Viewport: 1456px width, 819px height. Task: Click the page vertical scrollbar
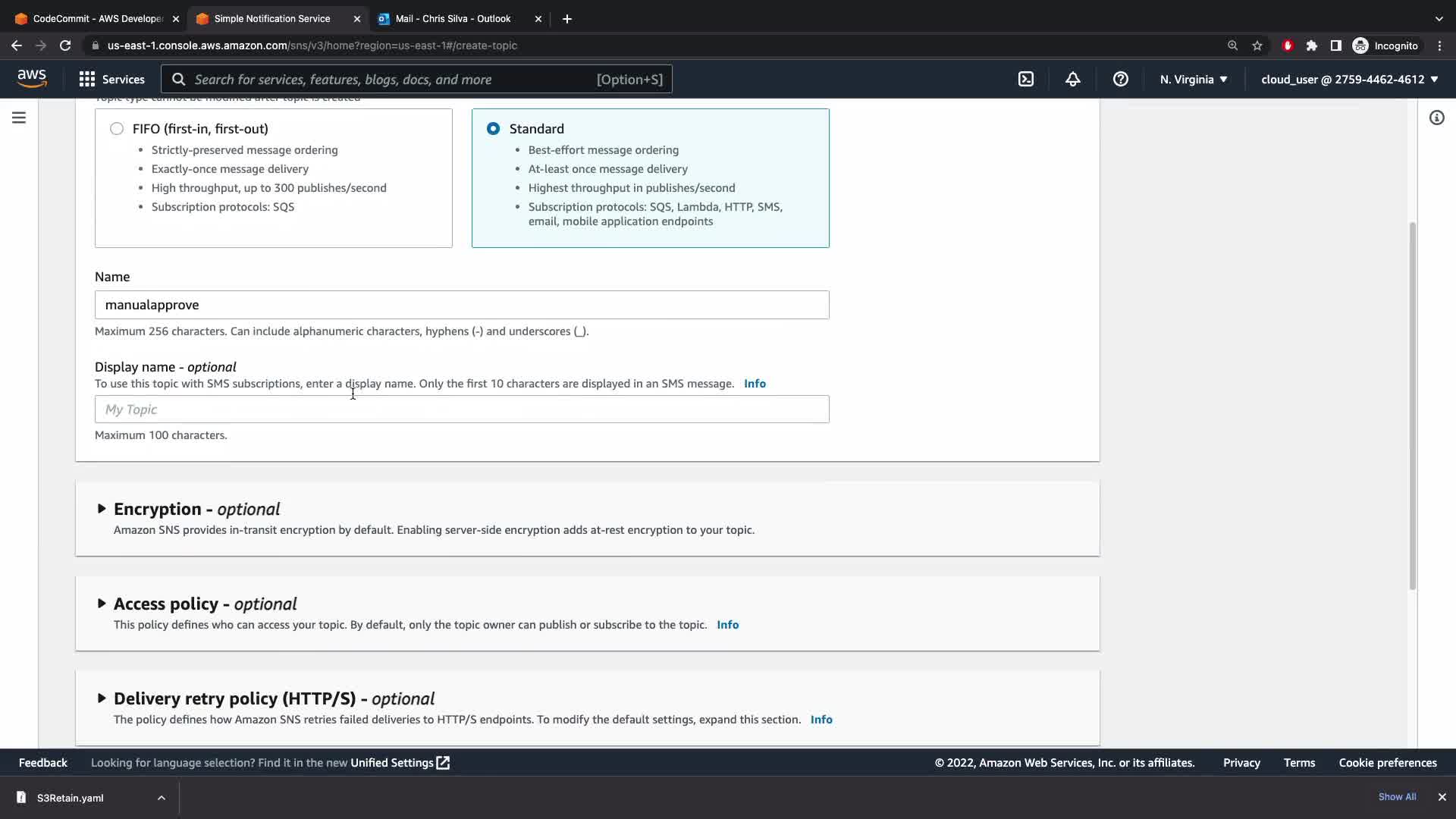pos(1412,406)
